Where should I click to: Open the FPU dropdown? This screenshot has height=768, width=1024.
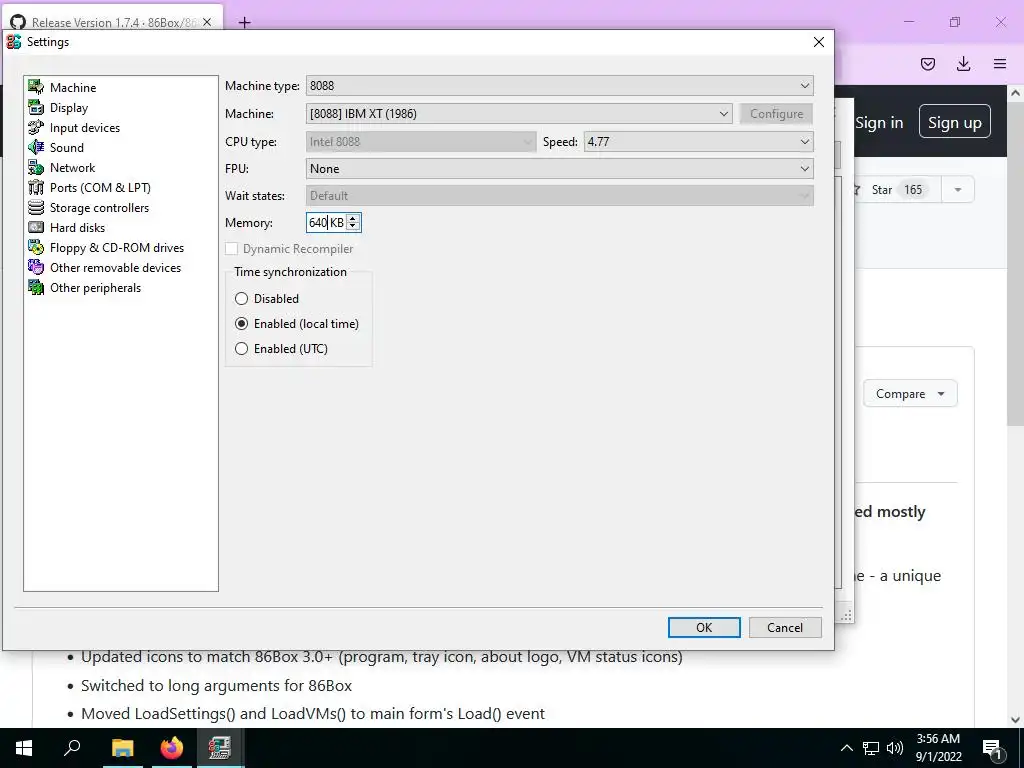click(x=560, y=168)
